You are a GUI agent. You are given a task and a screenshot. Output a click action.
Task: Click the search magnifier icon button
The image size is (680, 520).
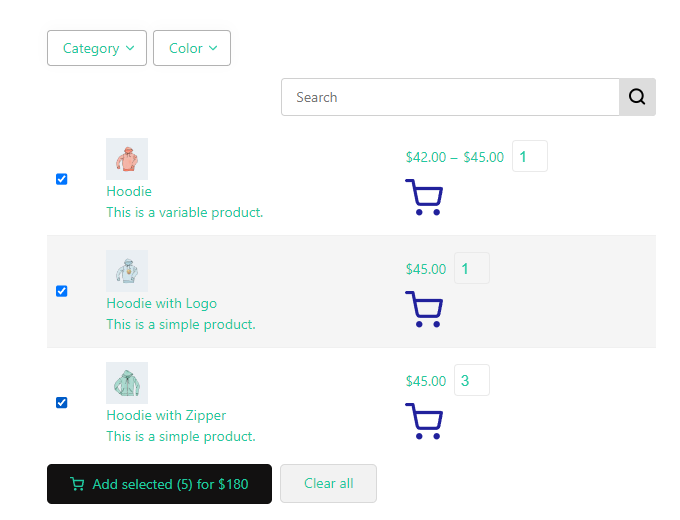point(637,97)
